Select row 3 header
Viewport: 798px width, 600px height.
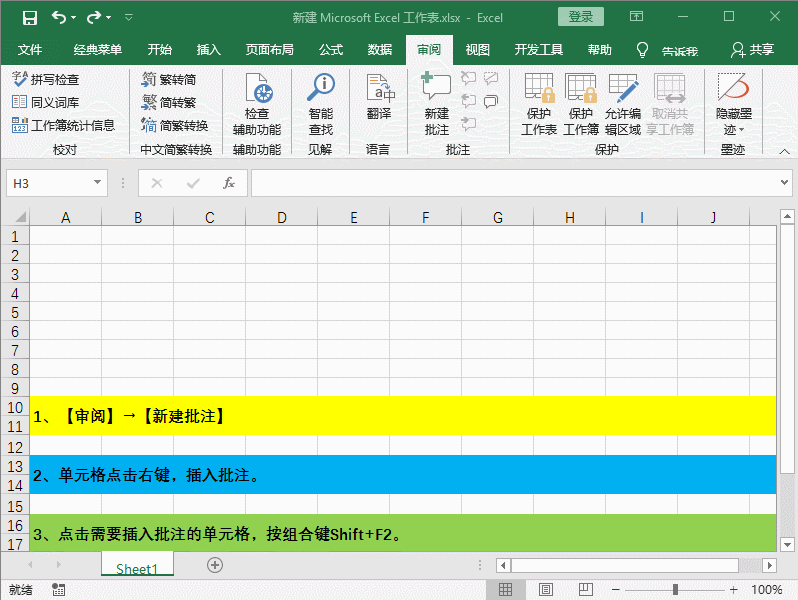click(15, 275)
